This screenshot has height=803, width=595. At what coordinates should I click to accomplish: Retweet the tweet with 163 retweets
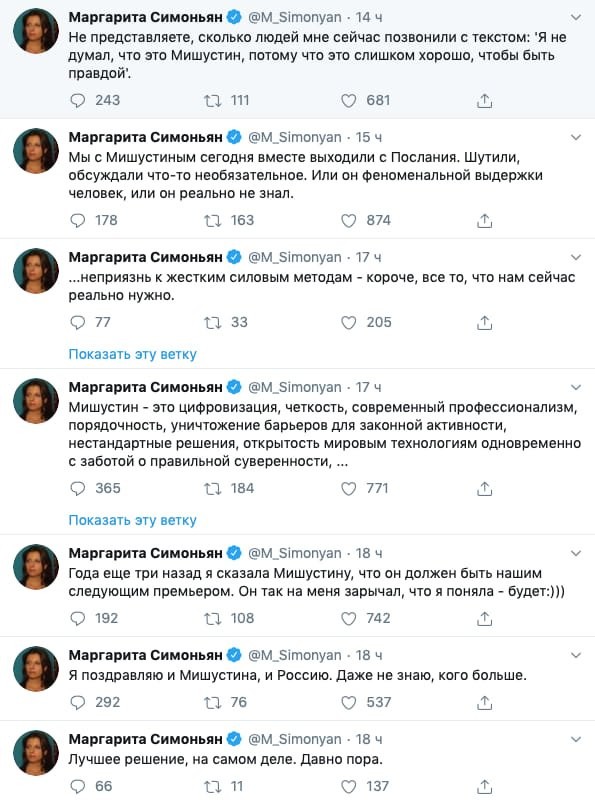(212, 221)
